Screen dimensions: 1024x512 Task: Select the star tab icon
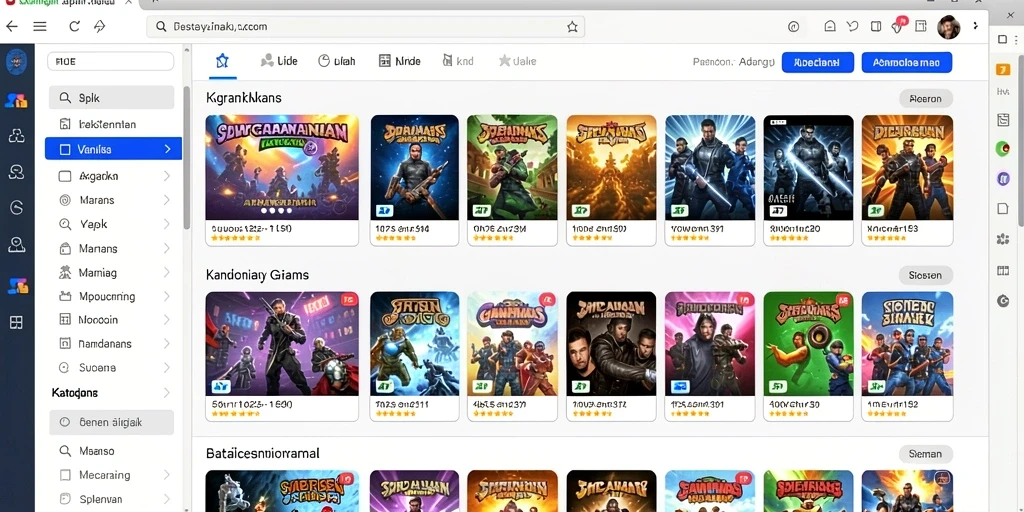pos(222,61)
